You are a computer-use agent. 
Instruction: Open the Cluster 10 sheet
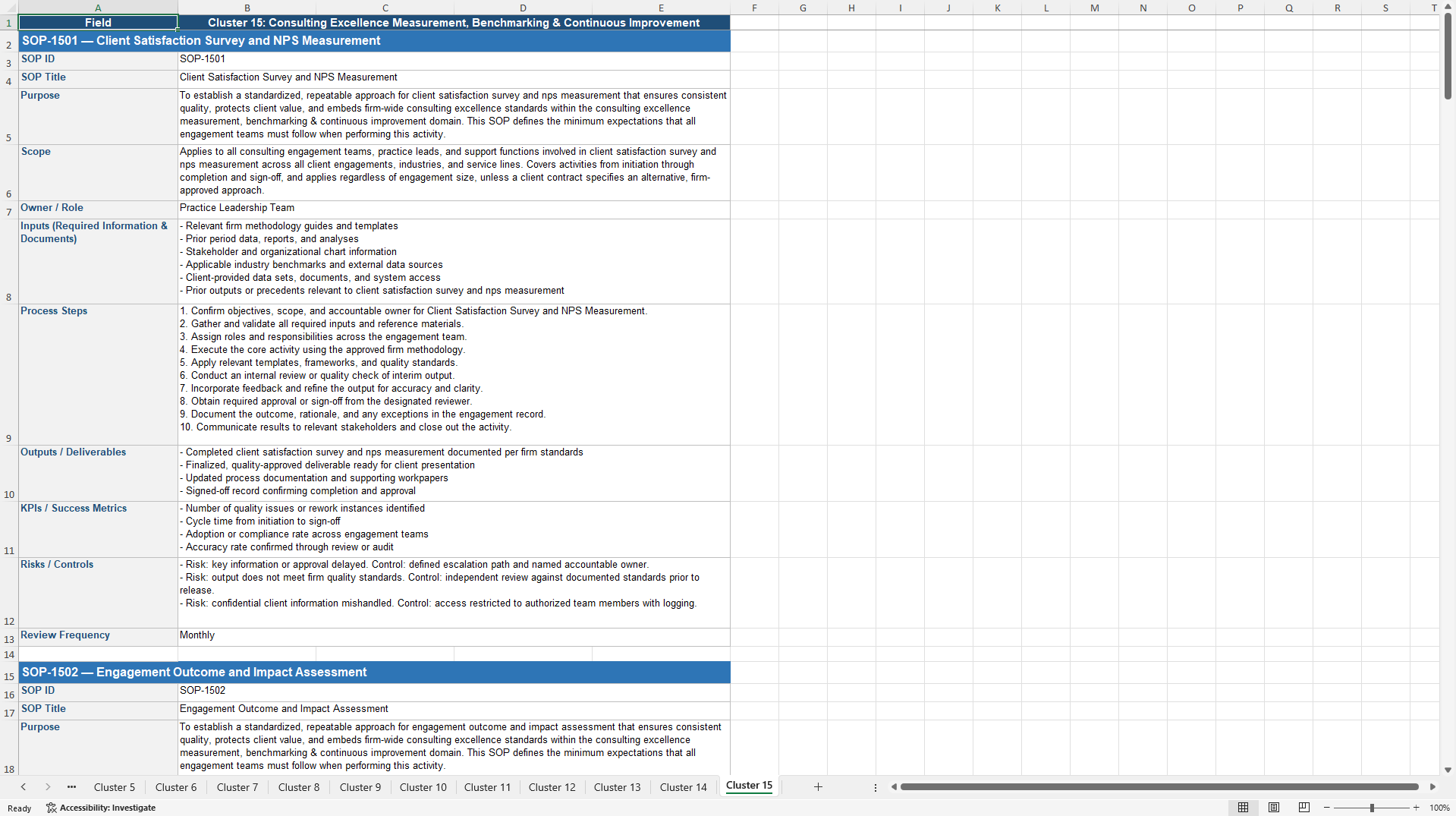click(423, 787)
